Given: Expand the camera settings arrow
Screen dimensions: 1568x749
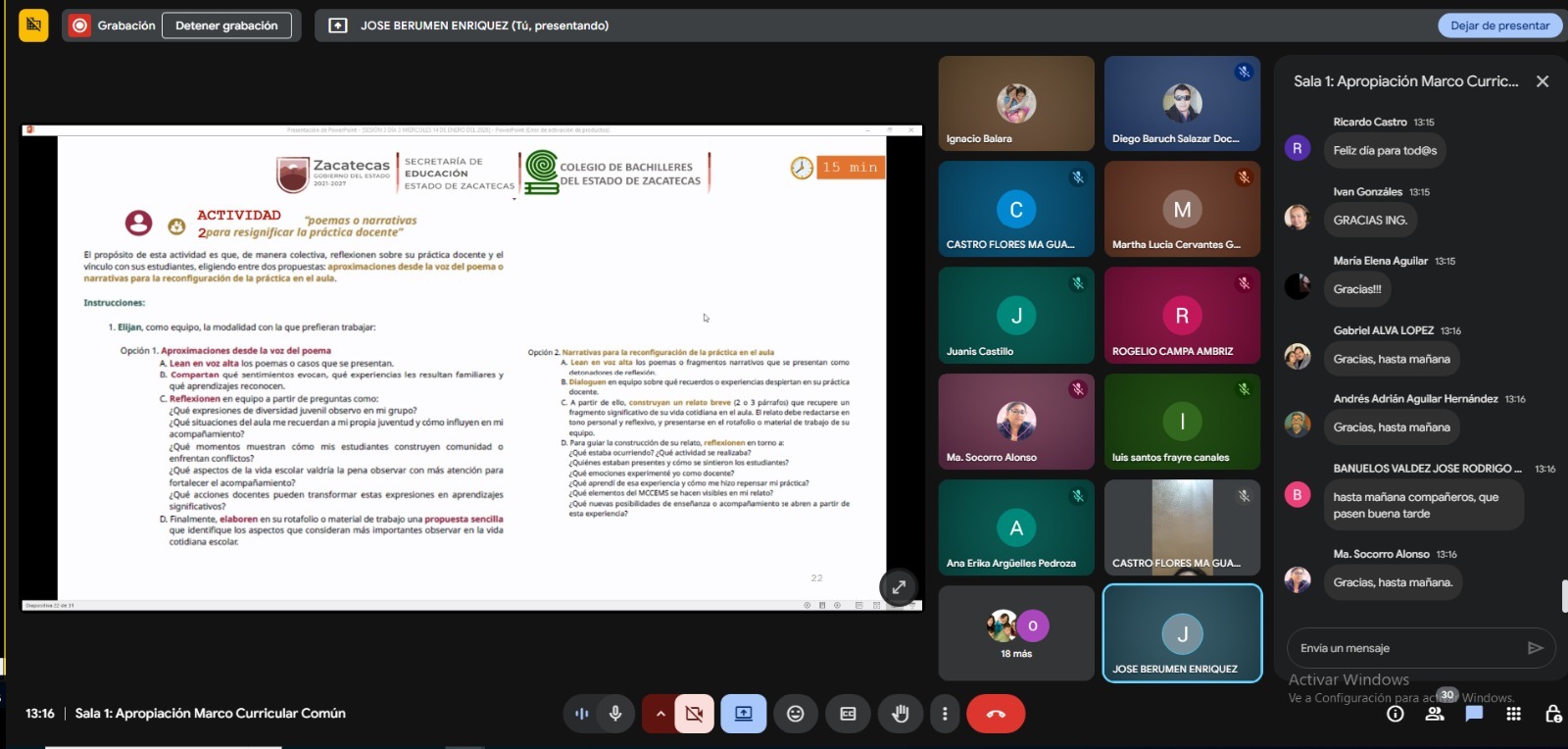Looking at the screenshot, I should [661, 714].
